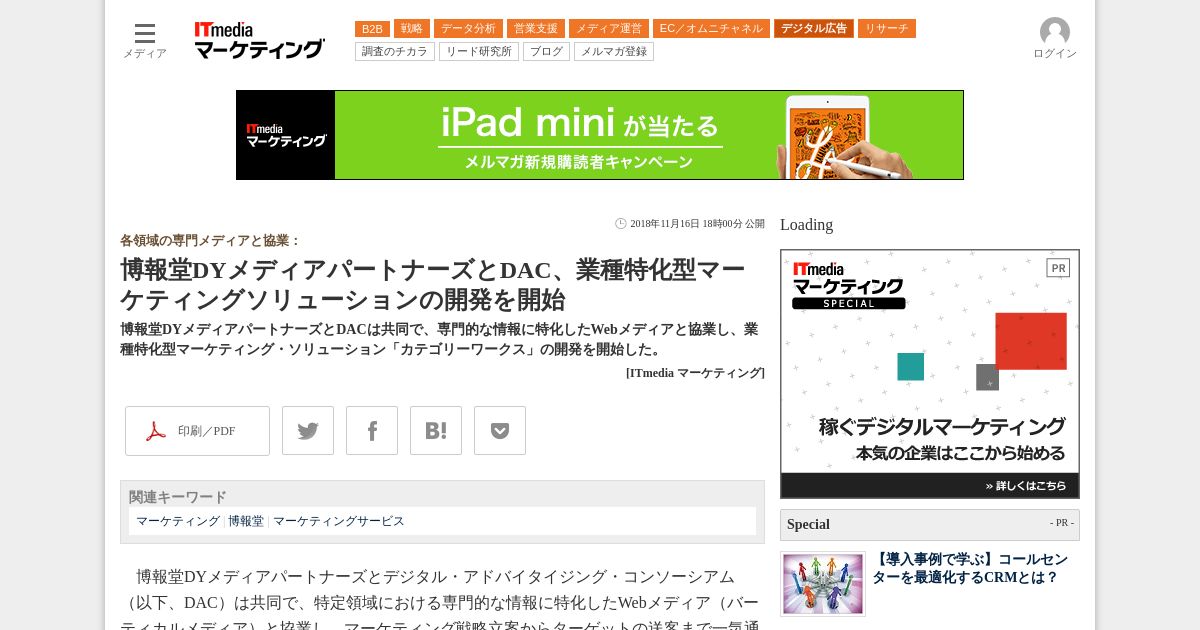
Task: Click the article headline 博報堂DYメディアパートナーズとDAC
Action: [x=433, y=285]
